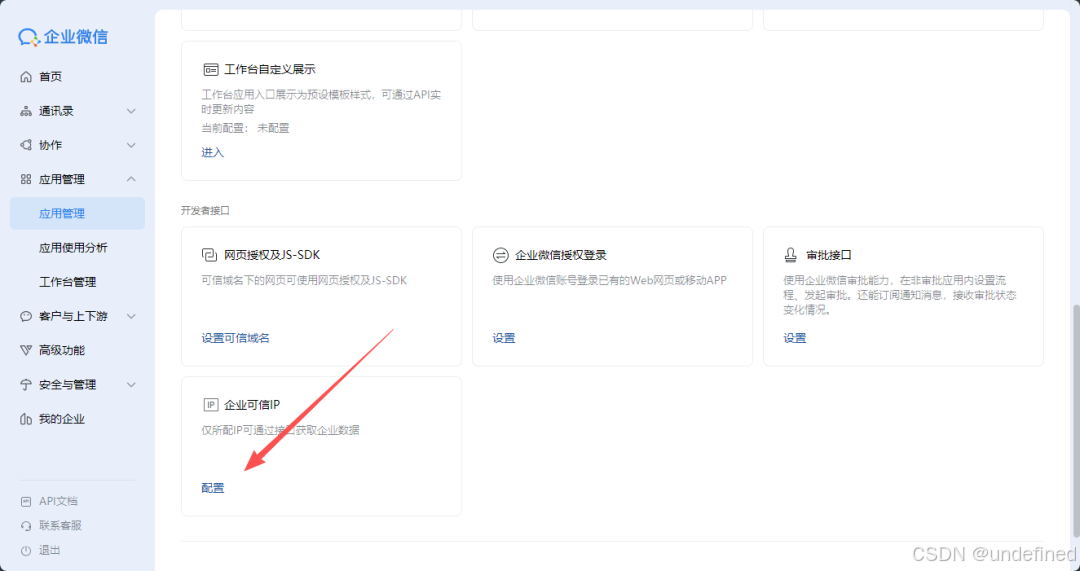The width and height of the screenshot is (1080, 571).
Task: Expand the 通讯录 menu chevron
Action: (x=131, y=111)
